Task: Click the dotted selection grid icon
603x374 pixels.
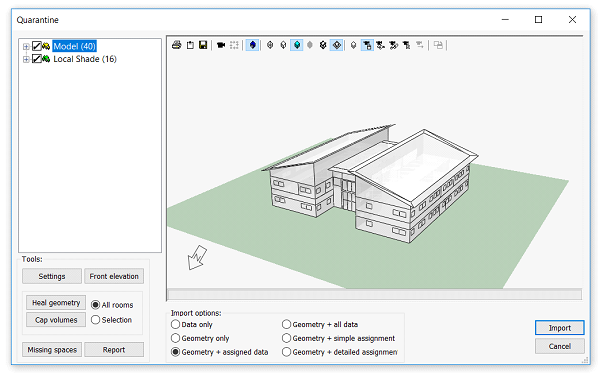Action: tap(234, 45)
